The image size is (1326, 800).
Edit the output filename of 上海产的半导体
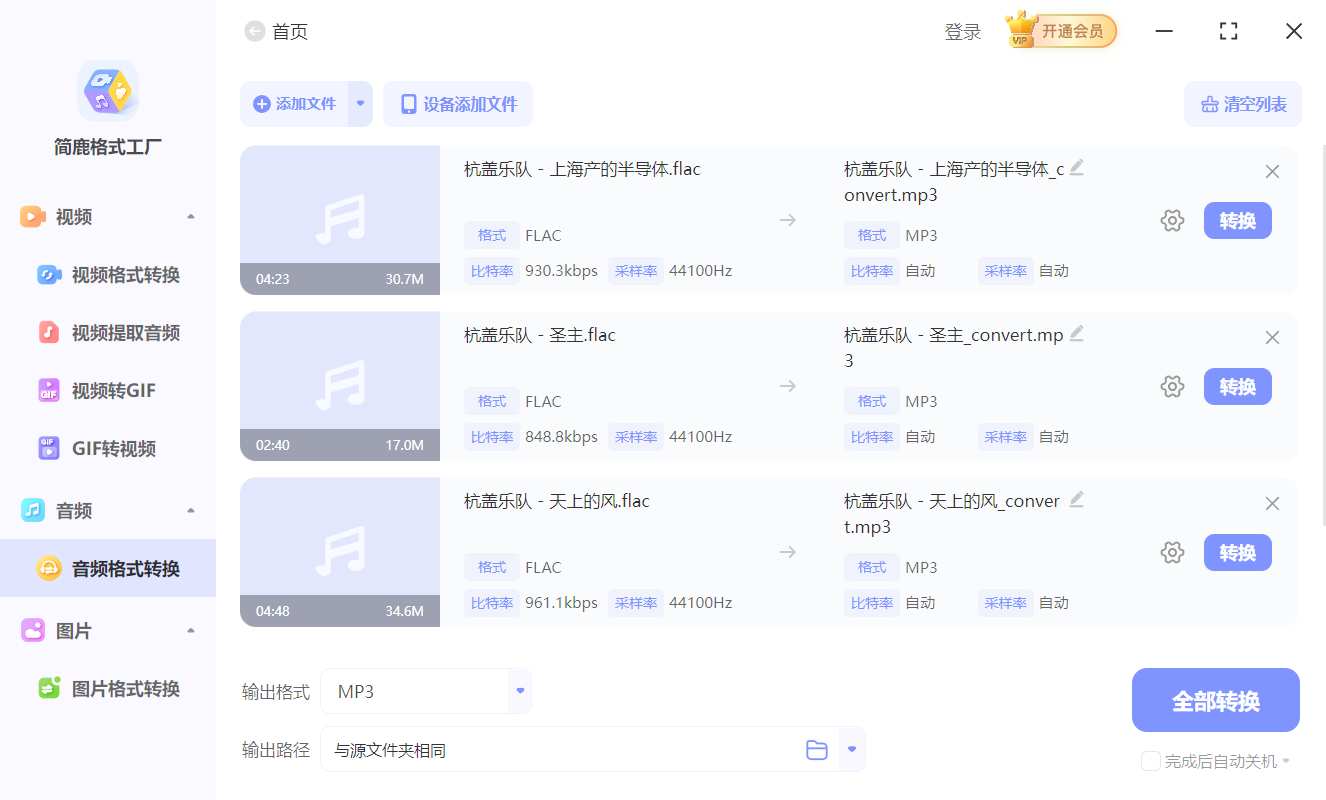(x=1077, y=167)
